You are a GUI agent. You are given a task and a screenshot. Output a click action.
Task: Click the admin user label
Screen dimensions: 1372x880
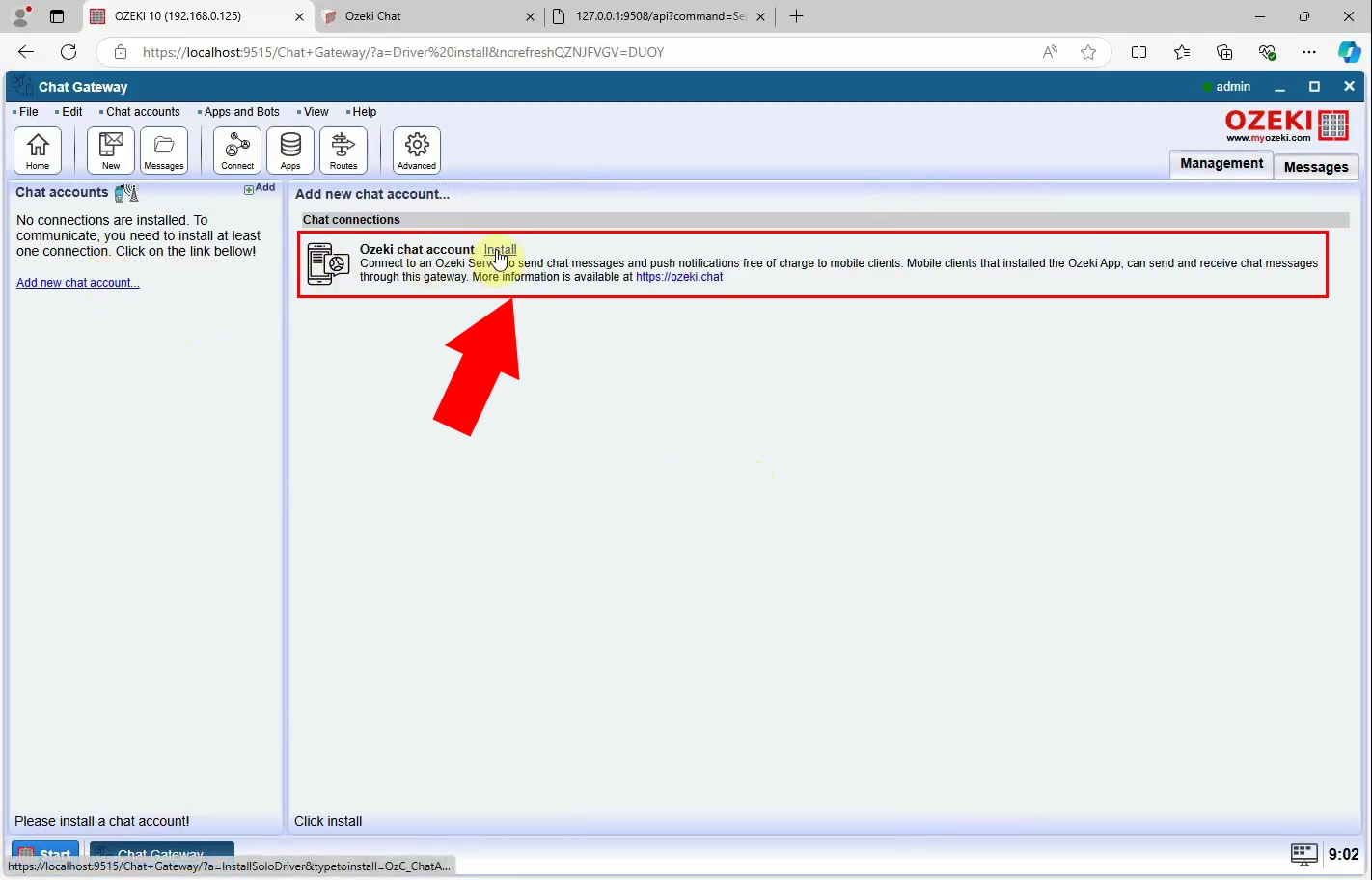pos(1232,87)
